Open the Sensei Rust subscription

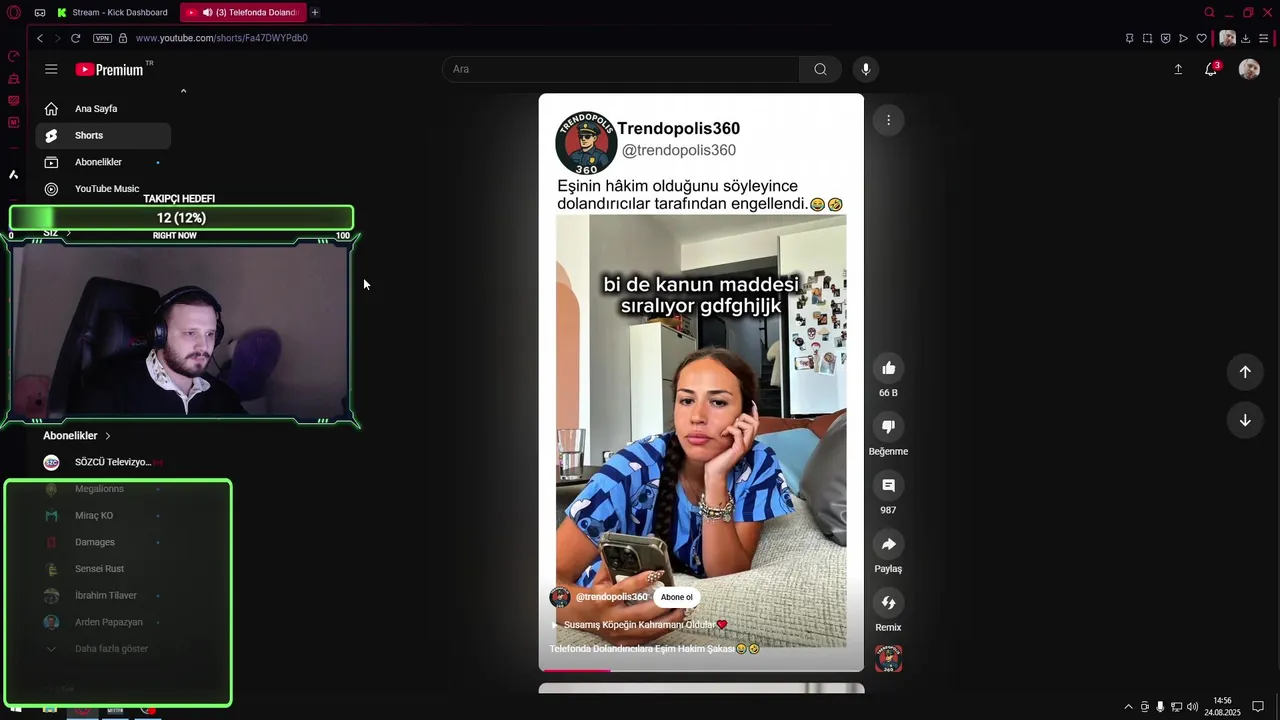tap(103, 569)
